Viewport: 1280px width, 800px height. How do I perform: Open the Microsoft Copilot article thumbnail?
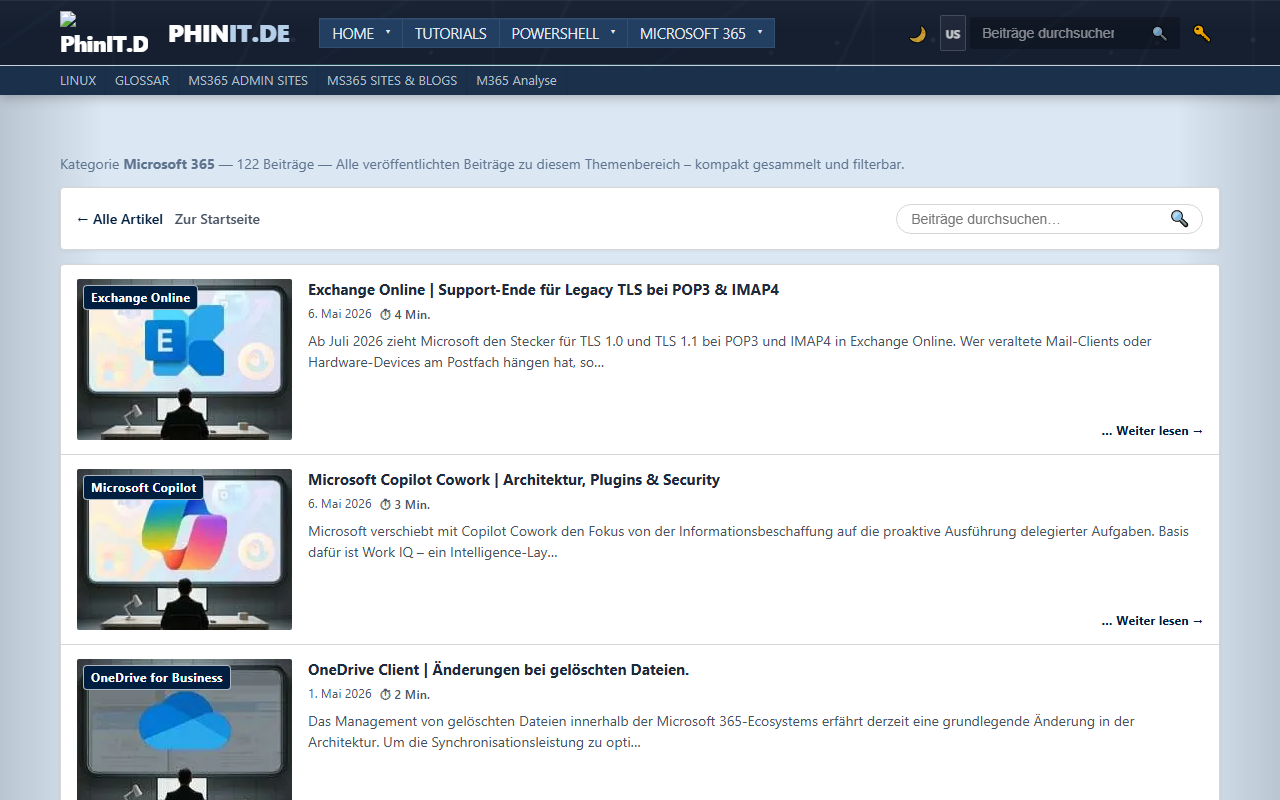184,549
